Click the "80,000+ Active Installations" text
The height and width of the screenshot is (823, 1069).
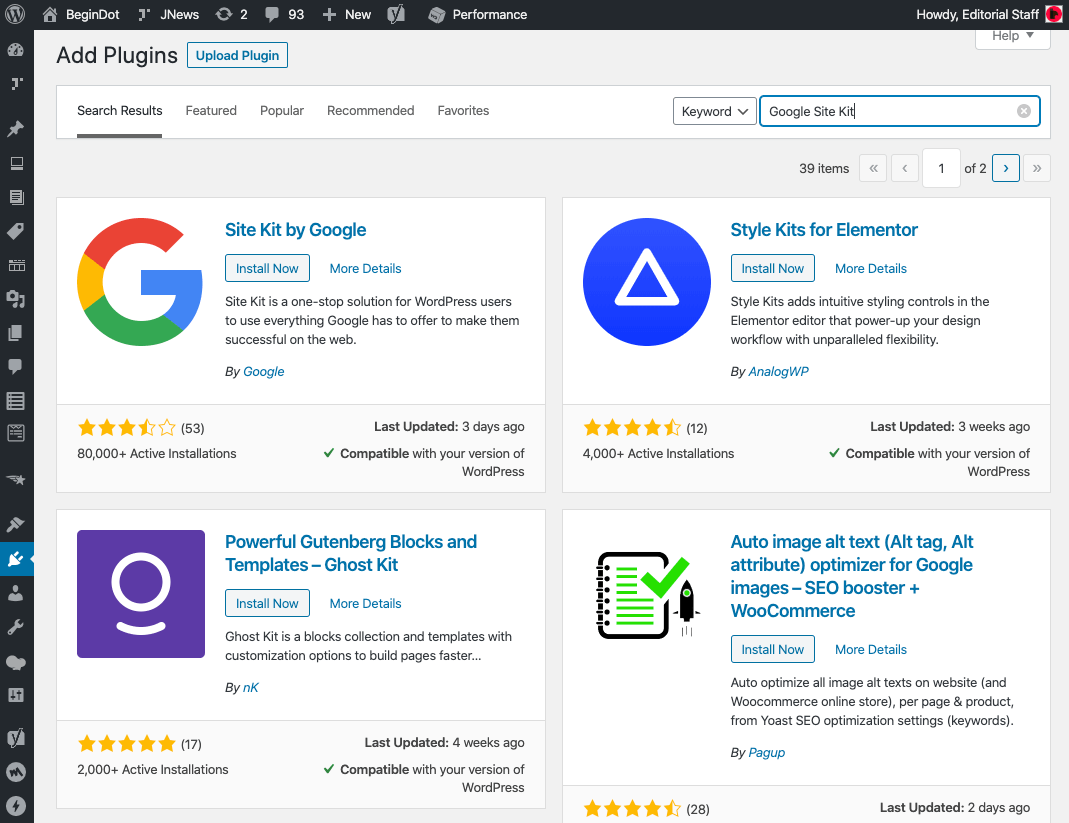pos(157,453)
